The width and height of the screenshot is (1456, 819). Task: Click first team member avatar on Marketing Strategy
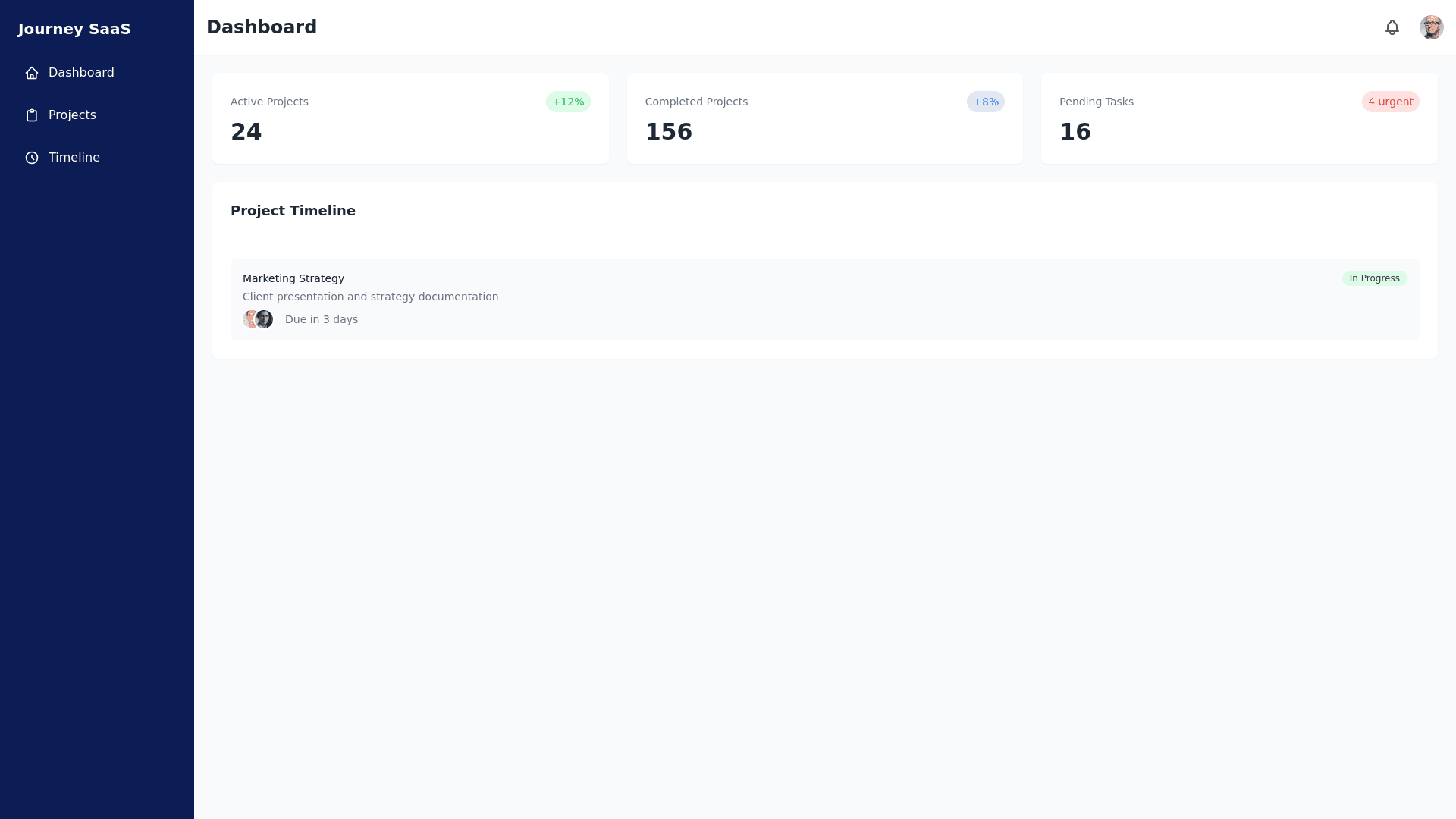249,319
